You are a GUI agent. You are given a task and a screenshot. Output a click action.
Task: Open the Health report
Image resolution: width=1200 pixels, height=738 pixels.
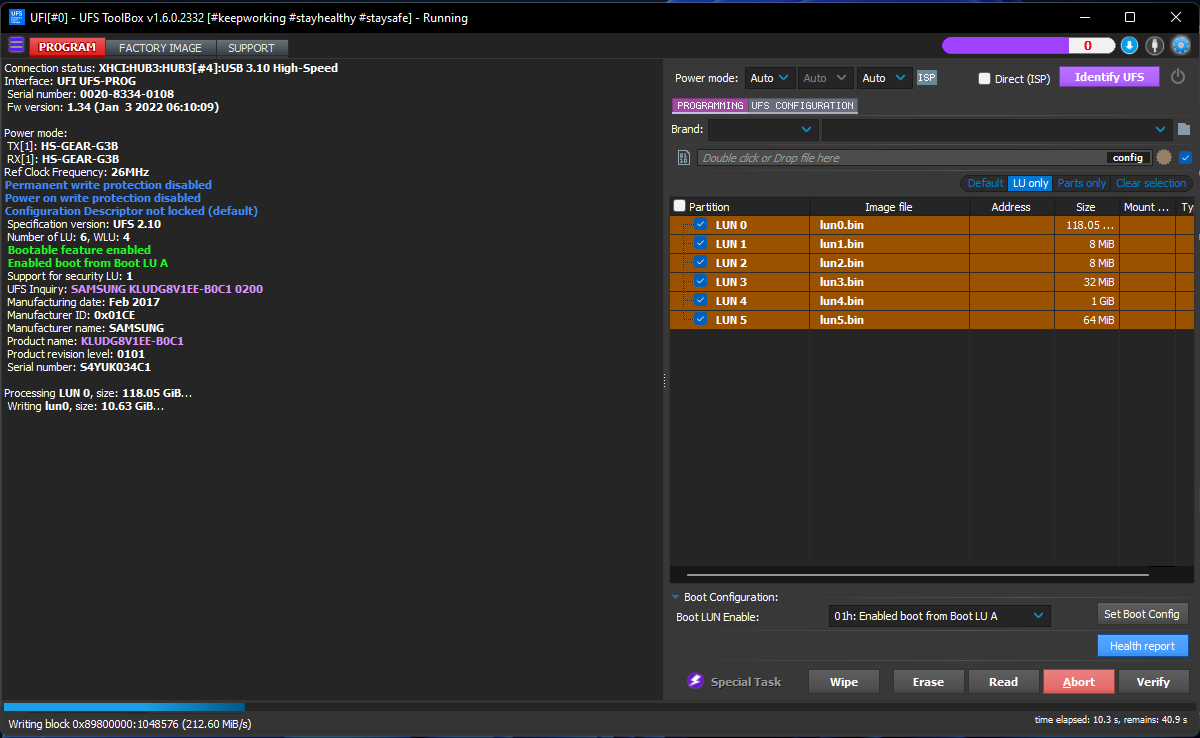pos(1142,646)
